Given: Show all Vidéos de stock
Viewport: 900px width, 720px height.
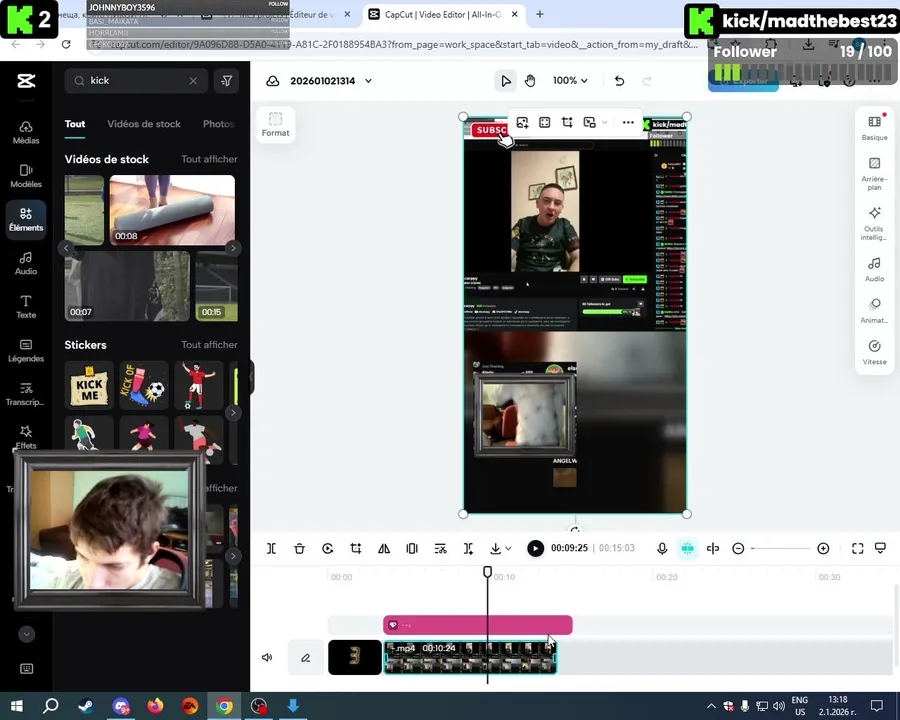Looking at the screenshot, I should 210,159.
